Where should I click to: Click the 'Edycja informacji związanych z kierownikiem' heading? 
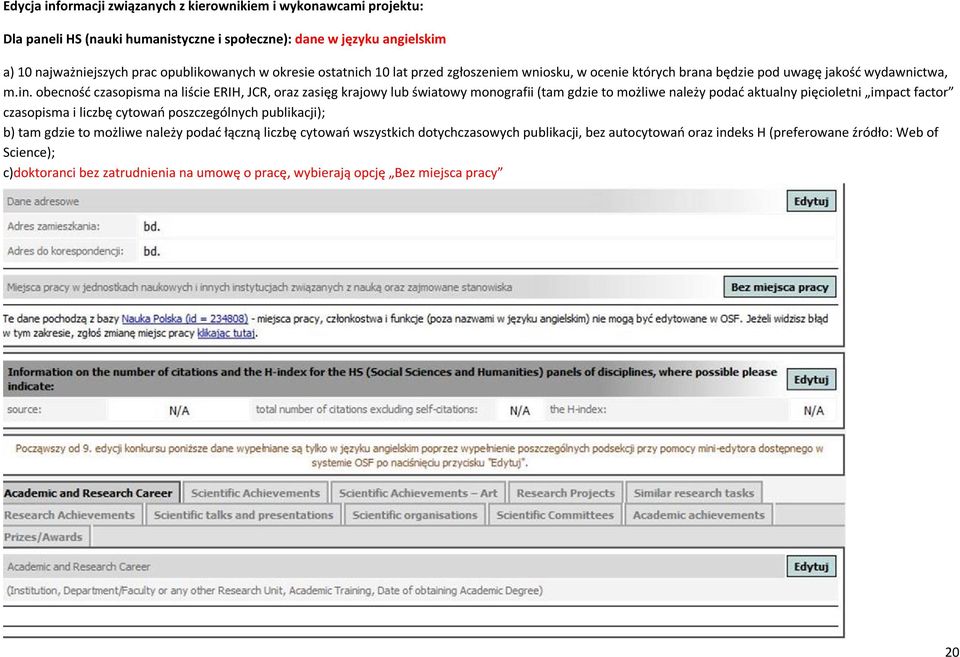213,7
